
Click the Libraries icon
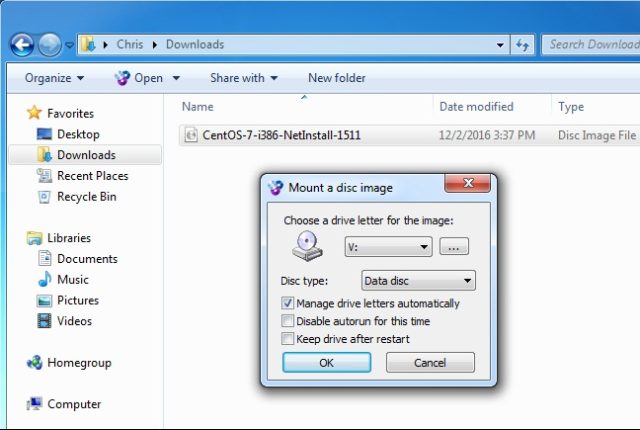pyautogui.click(x=34, y=238)
